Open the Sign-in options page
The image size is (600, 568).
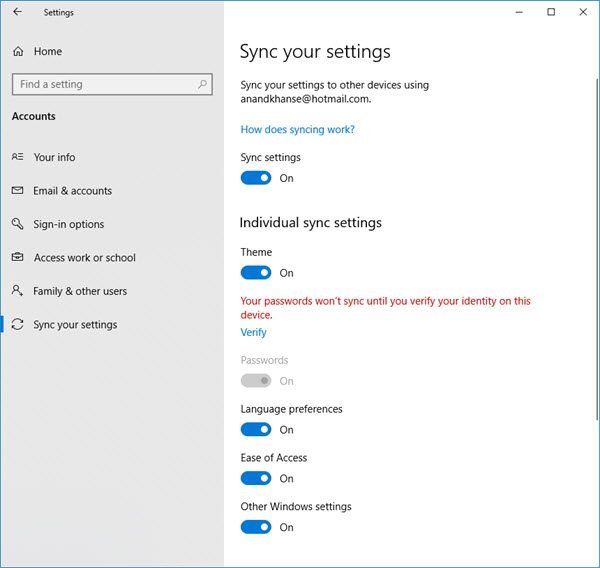68,224
